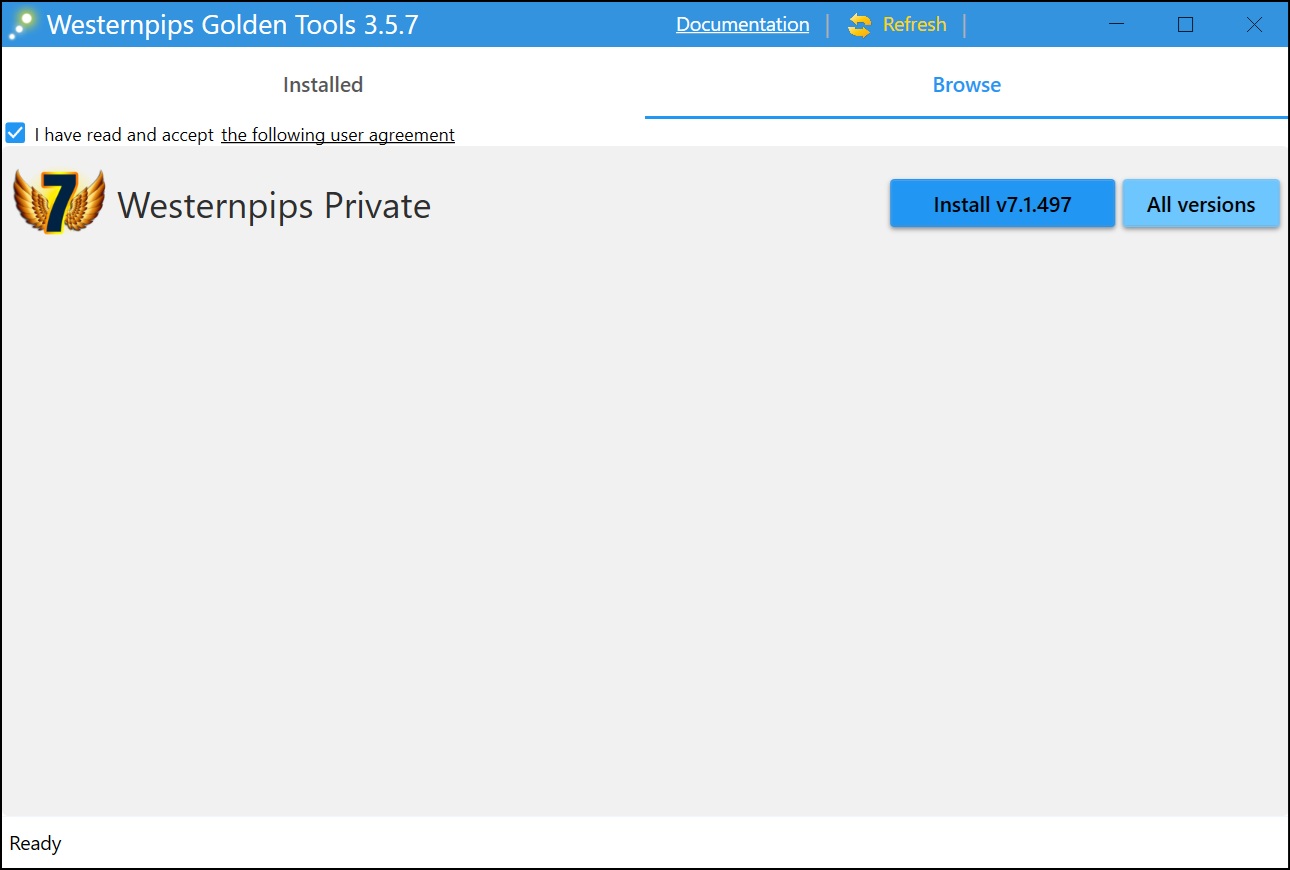Select the Browse tab
This screenshot has height=870, width=1290.
pyautogui.click(x=966, y=85)
